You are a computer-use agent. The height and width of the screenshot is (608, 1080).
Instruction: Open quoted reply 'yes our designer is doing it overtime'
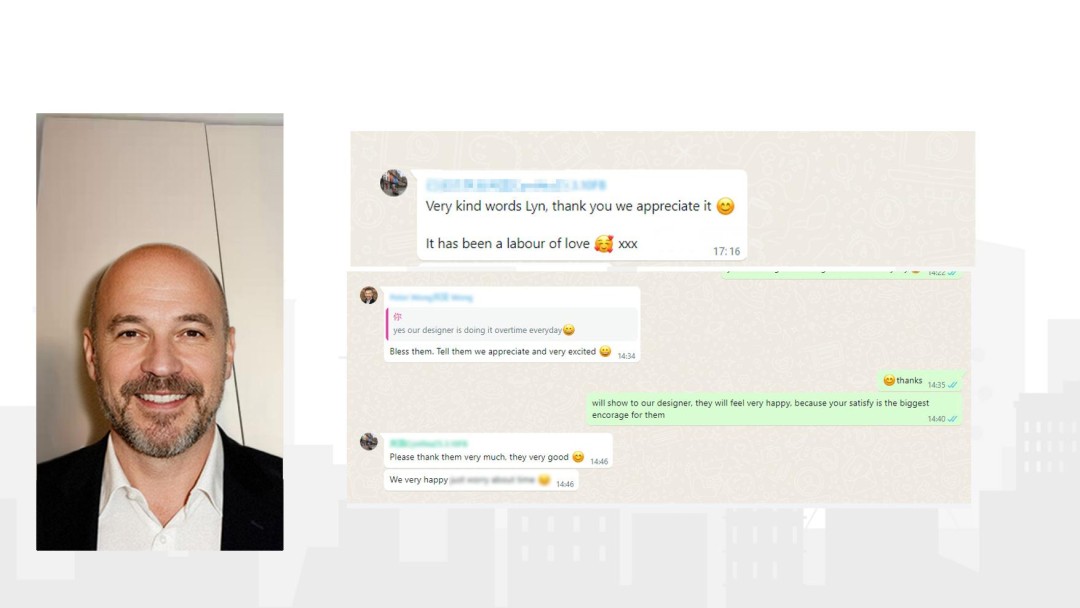click(512, 324)
